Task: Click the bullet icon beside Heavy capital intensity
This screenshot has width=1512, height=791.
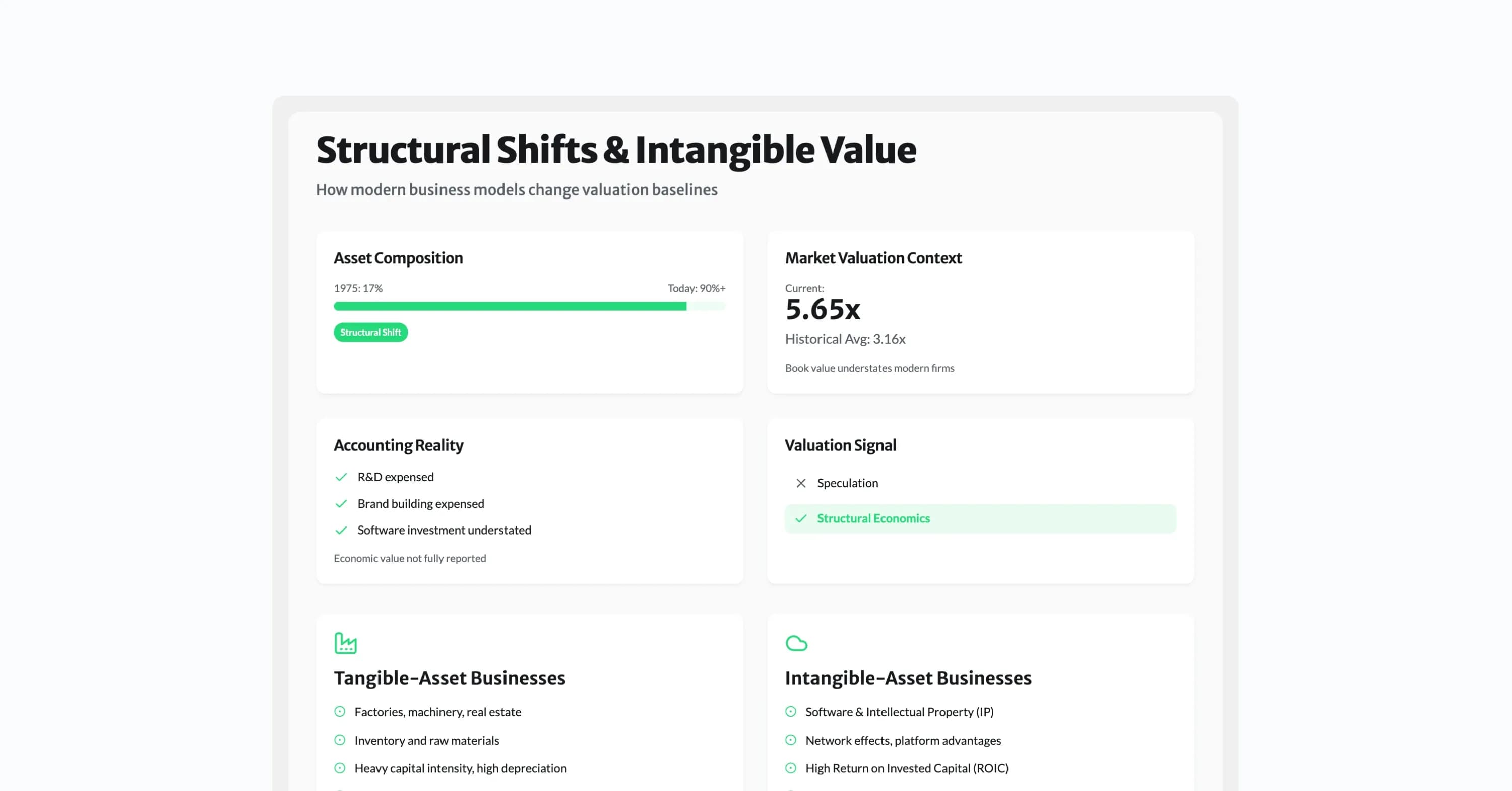Action: 340,768
